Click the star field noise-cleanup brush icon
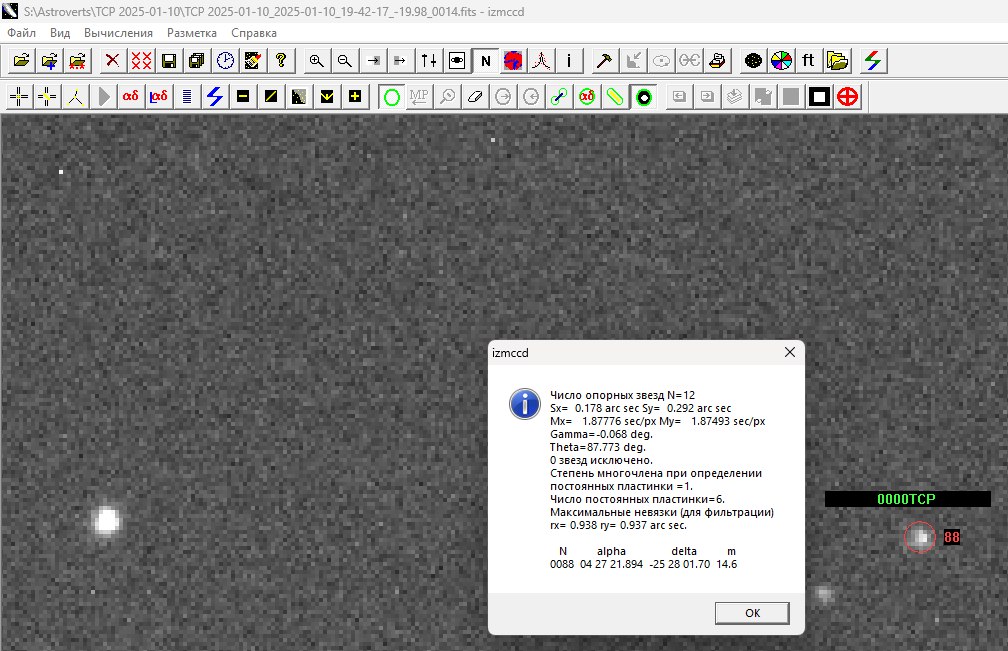Screen dimensions: 1008x651 (253, 61)
